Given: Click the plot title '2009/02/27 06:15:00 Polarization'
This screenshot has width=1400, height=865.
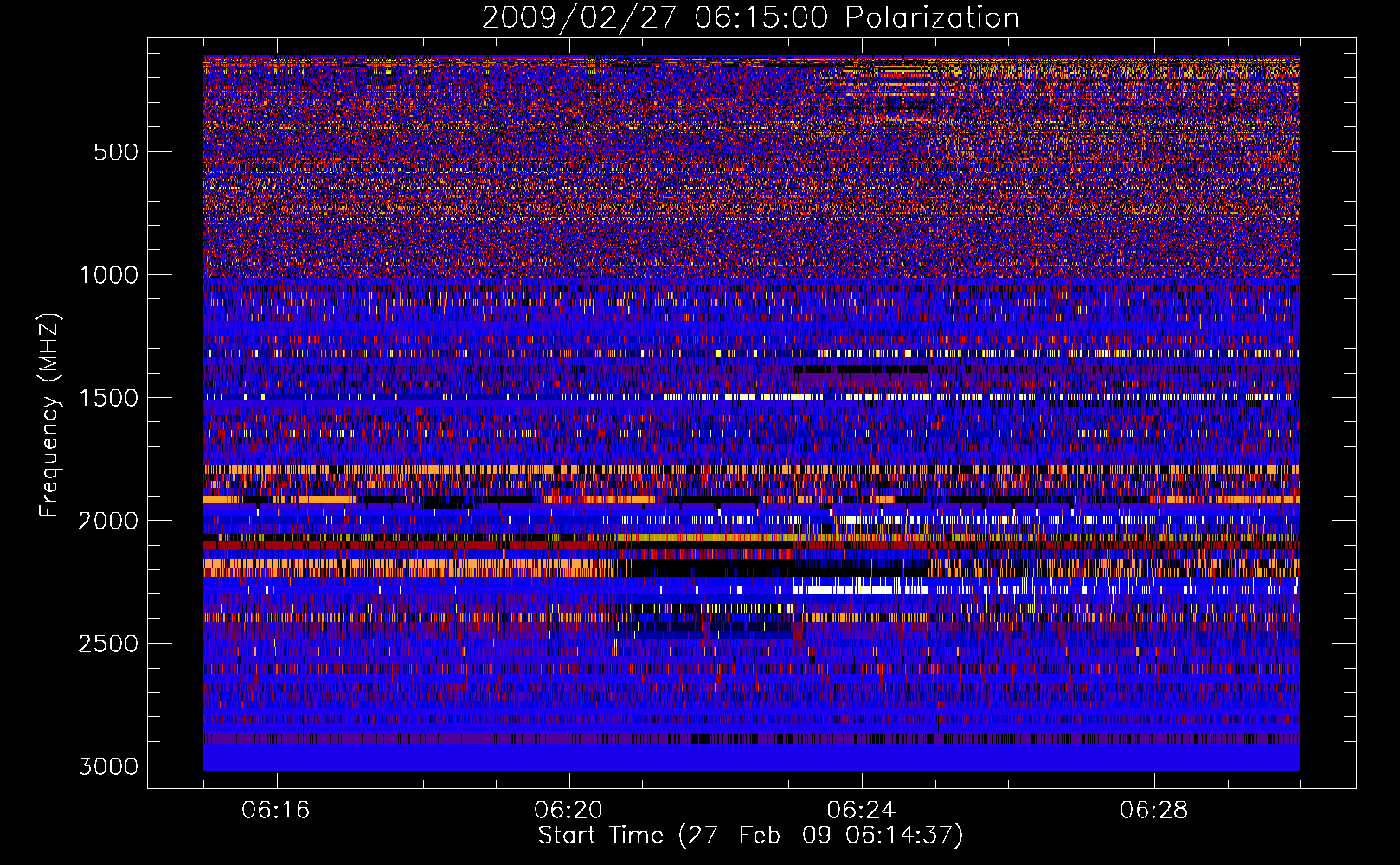Looking at the screenshot, I should [750, 17].
